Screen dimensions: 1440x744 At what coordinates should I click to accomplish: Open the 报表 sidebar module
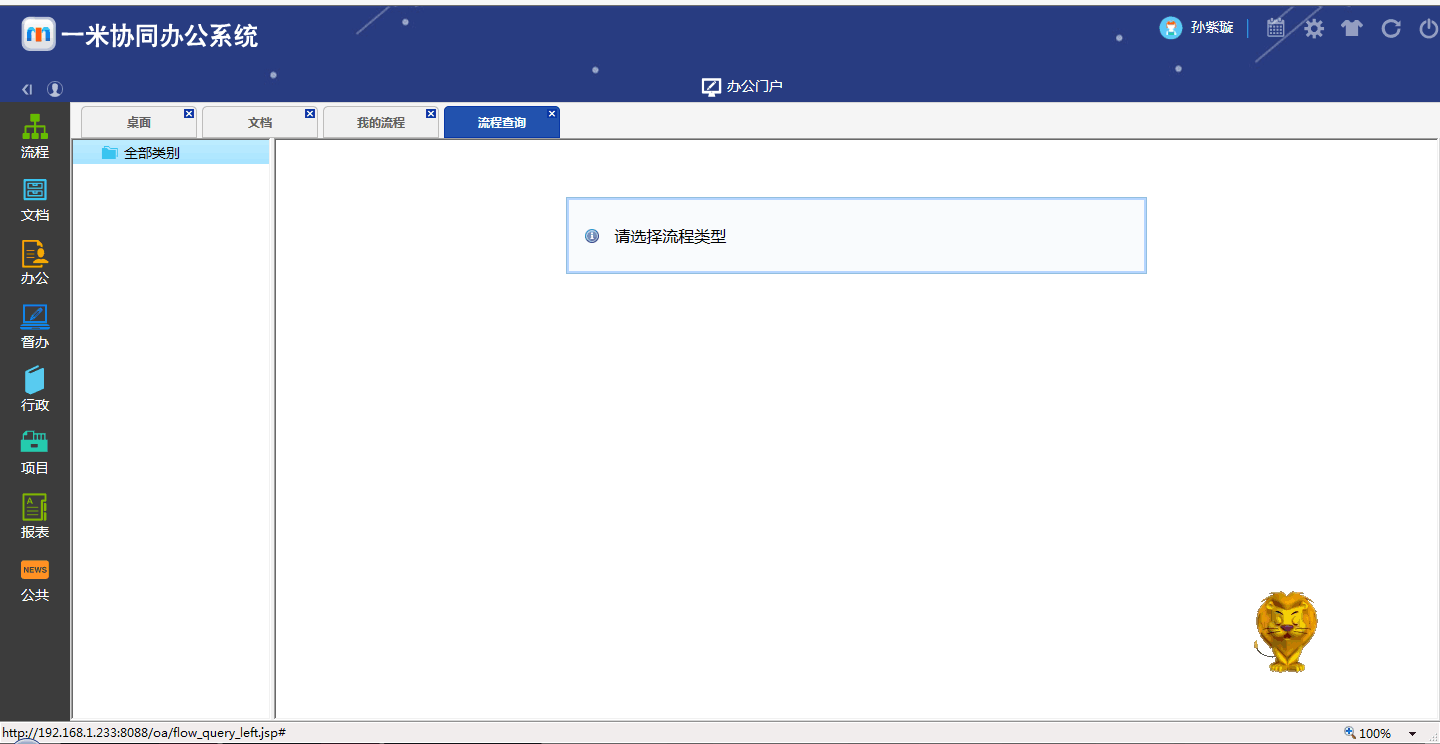click(35, 516)
